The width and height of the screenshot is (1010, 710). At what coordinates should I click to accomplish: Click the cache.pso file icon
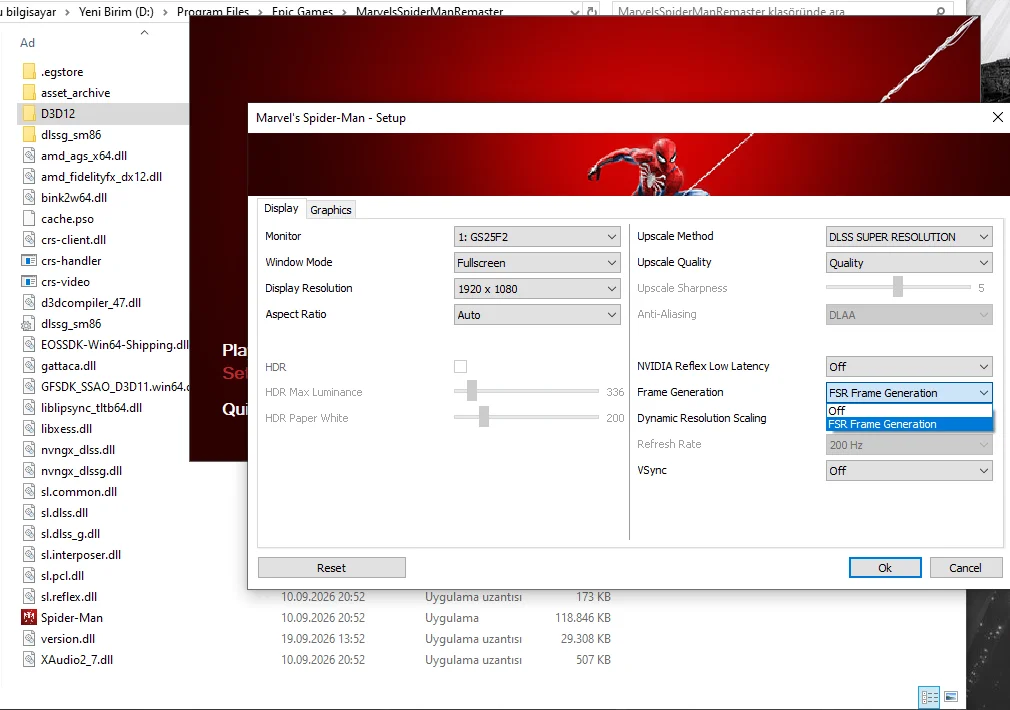click(29, 218)
